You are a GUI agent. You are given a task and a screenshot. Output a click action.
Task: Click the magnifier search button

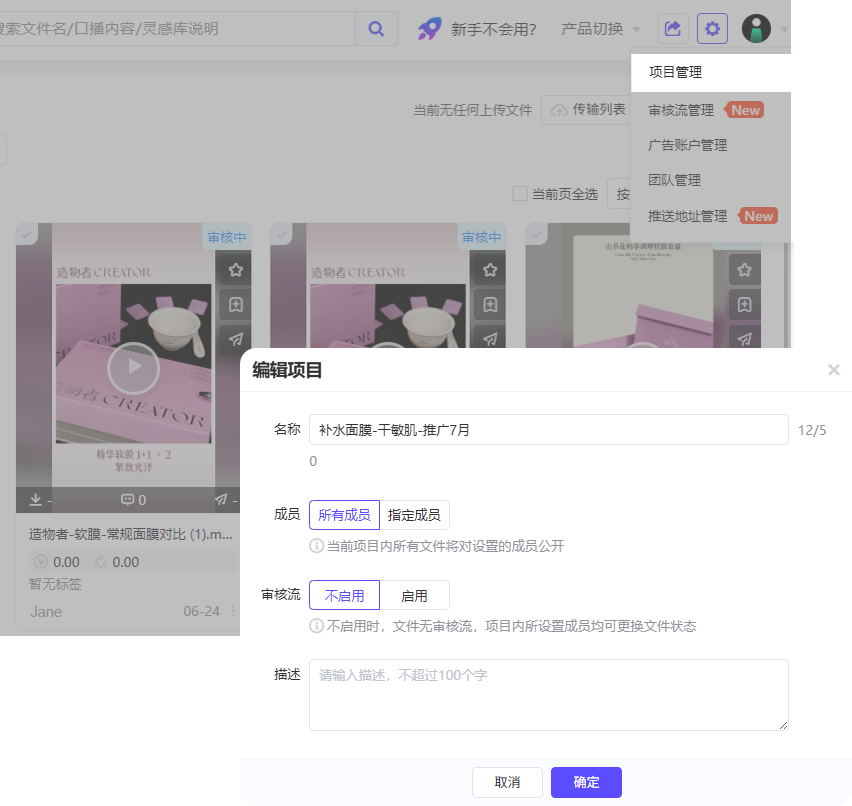tap(376, 29)
